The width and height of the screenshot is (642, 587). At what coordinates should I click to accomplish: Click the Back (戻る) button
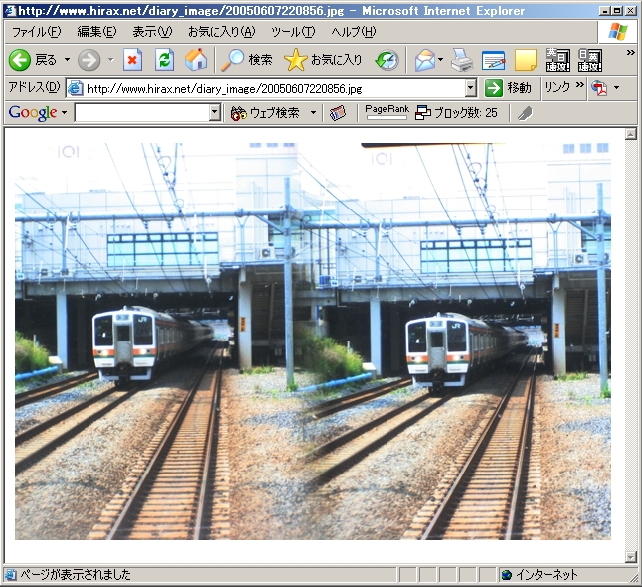point(35,60)
